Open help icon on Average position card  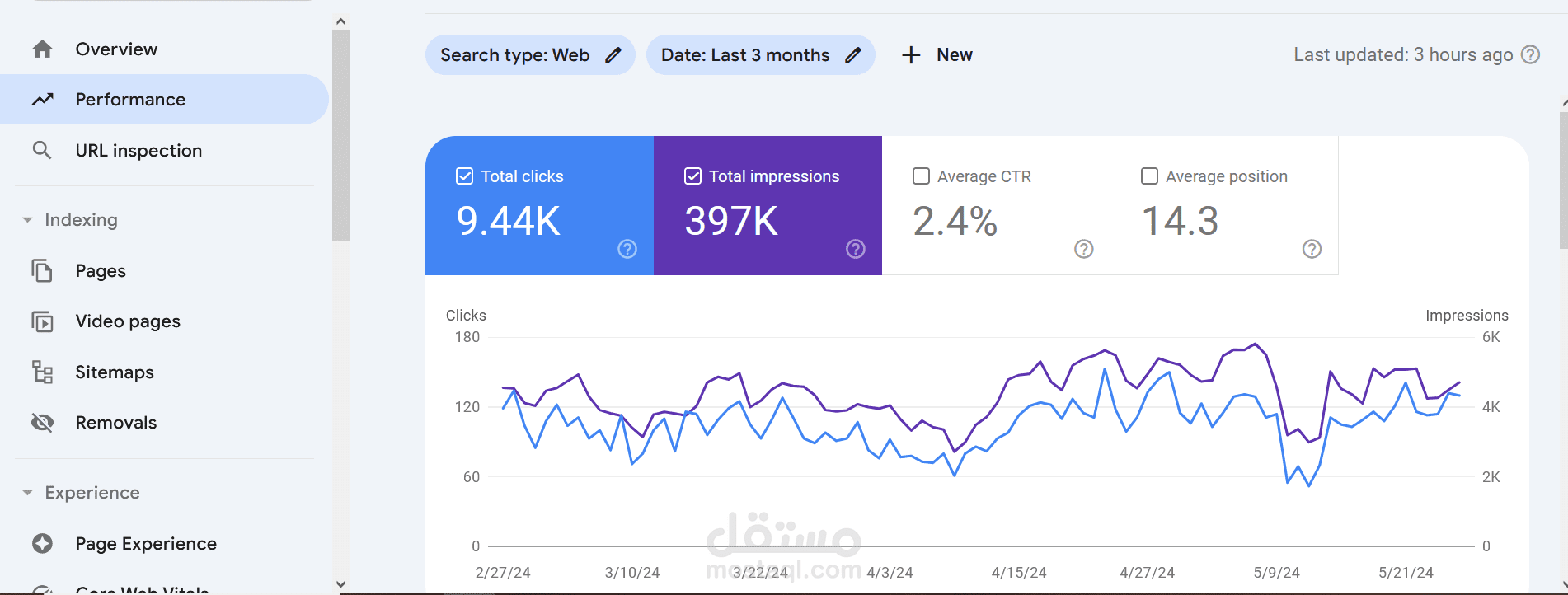[x=1312, y=249]
